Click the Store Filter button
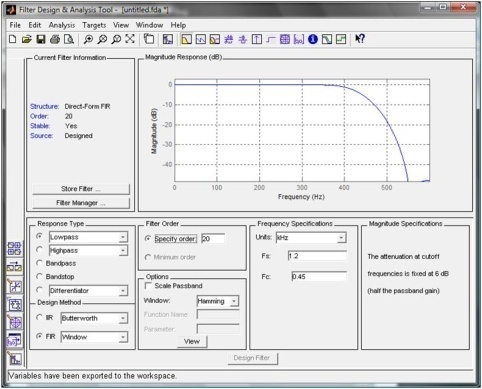The height and width of the screenshot is (389, 482). click(x=81, y=189)
